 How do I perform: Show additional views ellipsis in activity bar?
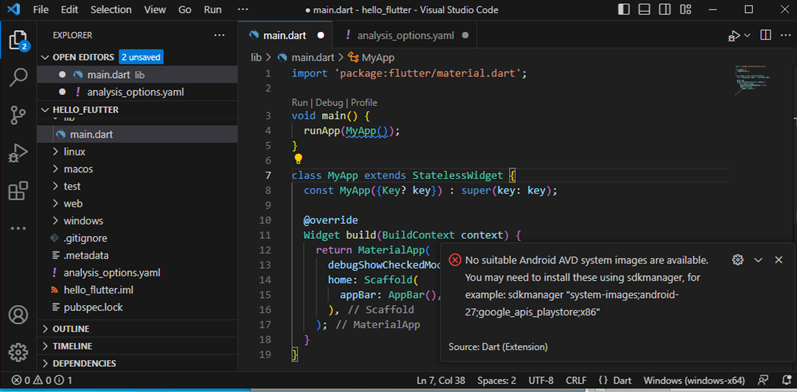click(18, 228)
